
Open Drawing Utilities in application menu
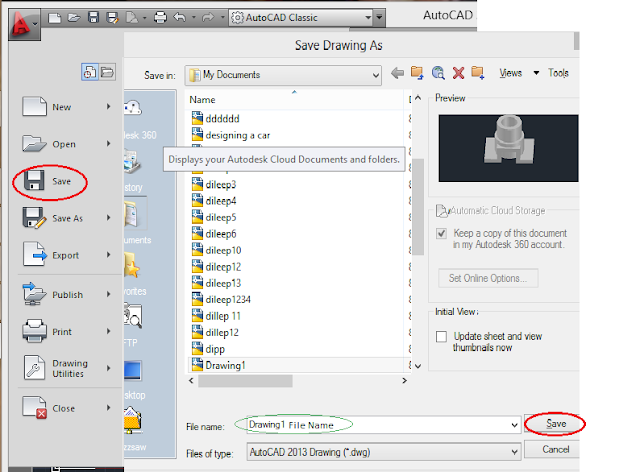point(67,368)
